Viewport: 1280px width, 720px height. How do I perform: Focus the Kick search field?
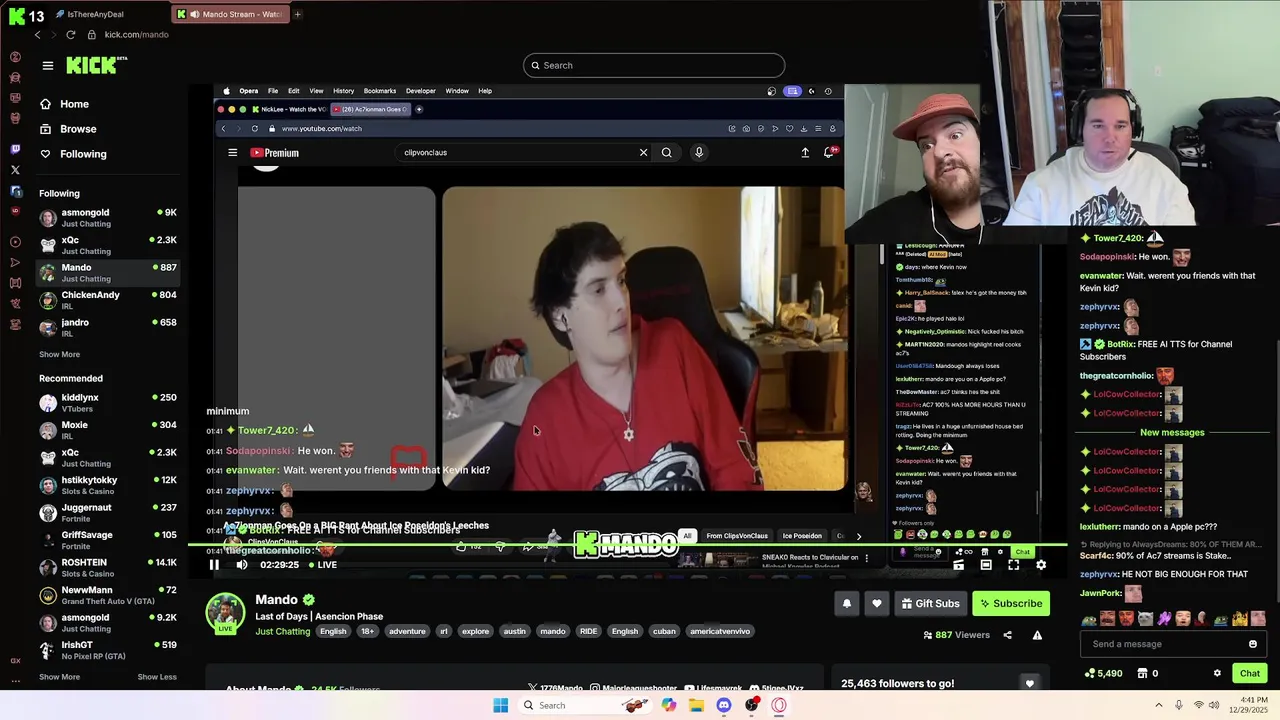(x=654, y=65)
